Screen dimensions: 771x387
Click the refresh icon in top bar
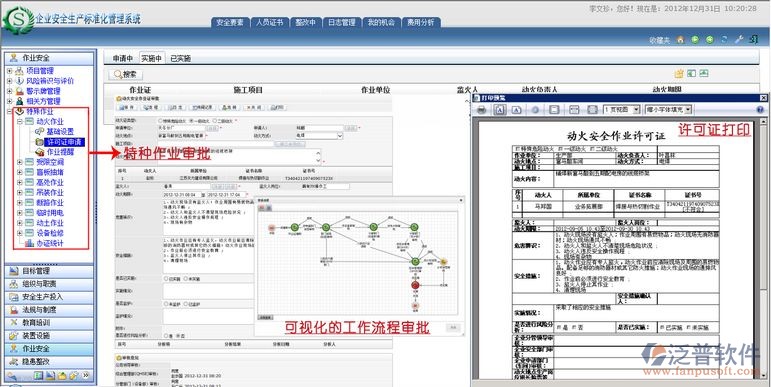pyautogui.click(x=724, y=40)
